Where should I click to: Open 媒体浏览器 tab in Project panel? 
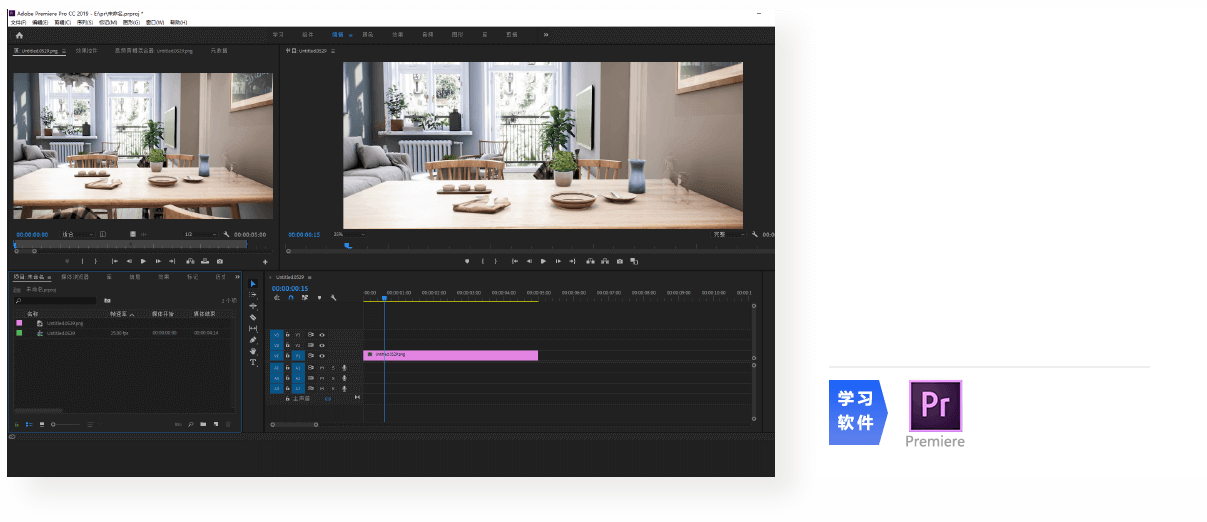[x=75, y=276]
